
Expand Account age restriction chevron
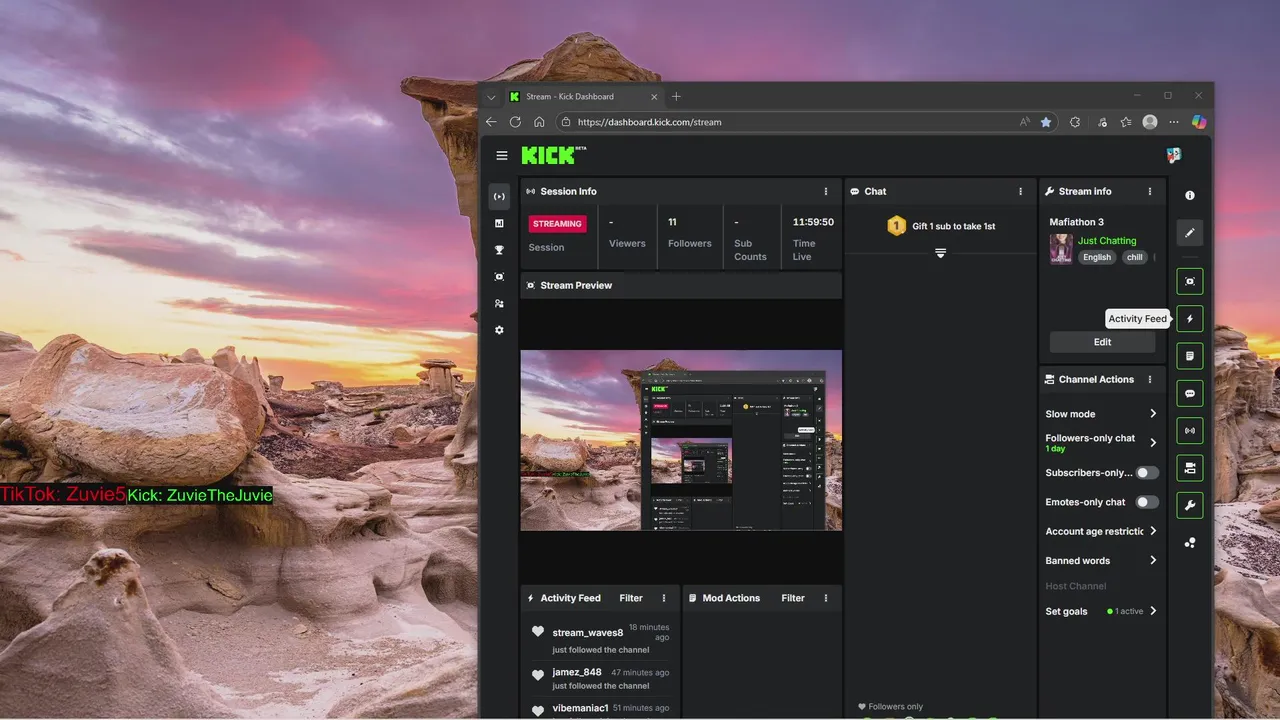1153,531
